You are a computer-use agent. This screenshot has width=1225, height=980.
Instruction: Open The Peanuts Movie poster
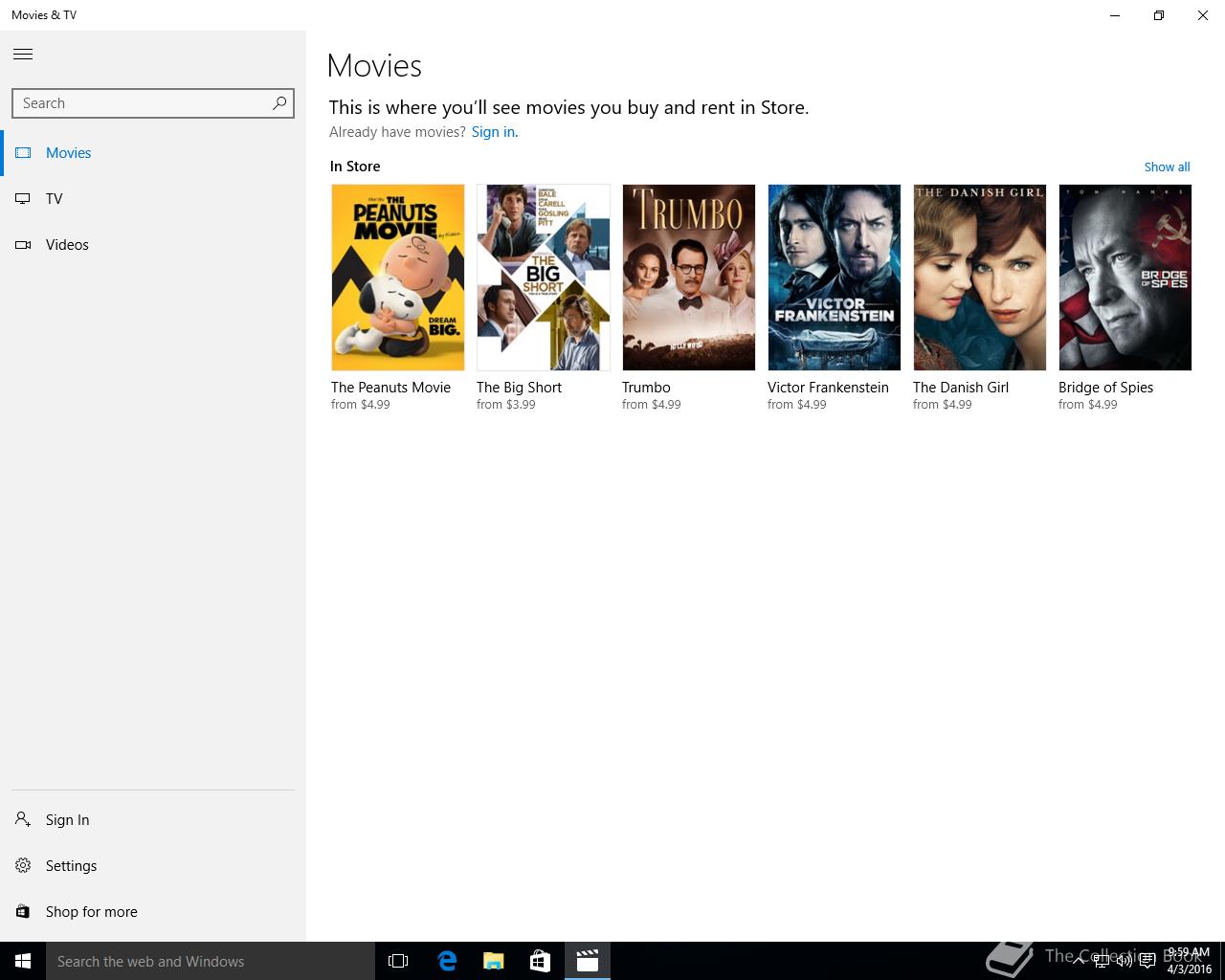click(x=398, y=278)
